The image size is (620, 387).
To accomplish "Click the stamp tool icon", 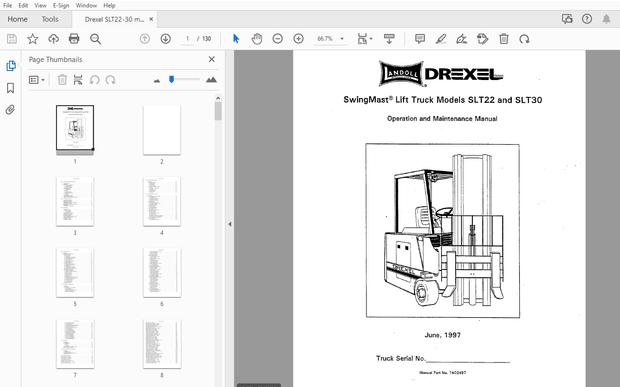I will [482, 39].
